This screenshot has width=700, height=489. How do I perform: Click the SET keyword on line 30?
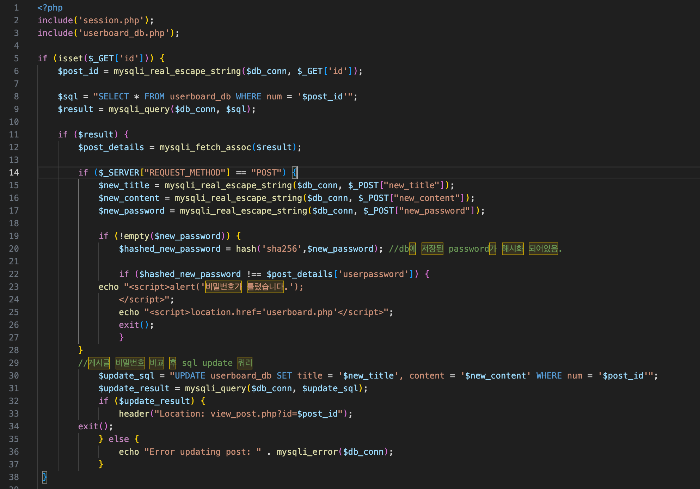click(284, 376)
